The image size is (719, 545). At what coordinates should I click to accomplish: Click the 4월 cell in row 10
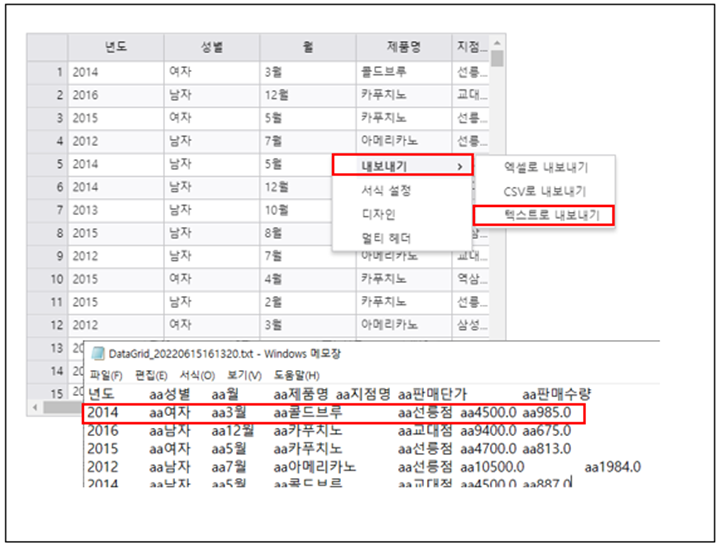(308, 279)
